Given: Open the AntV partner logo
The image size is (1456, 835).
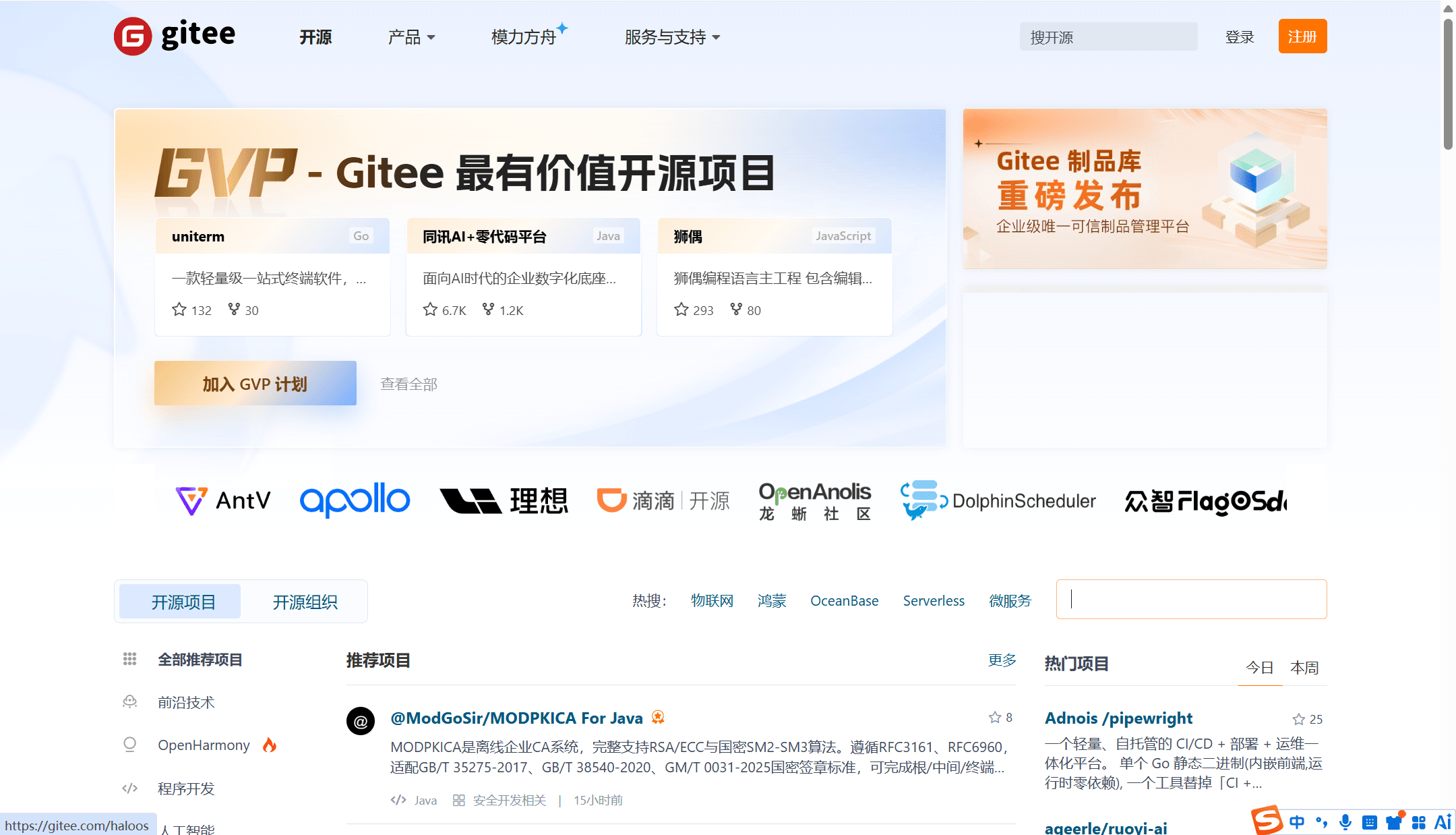Looking at the screenshot, I should click(x=223, y=501).
